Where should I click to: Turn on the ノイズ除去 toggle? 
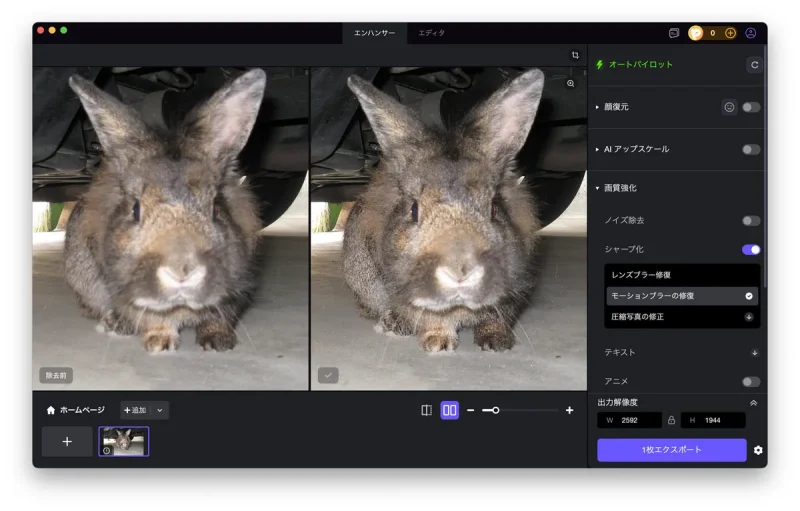pyautogui.click(x=750, y=220)
